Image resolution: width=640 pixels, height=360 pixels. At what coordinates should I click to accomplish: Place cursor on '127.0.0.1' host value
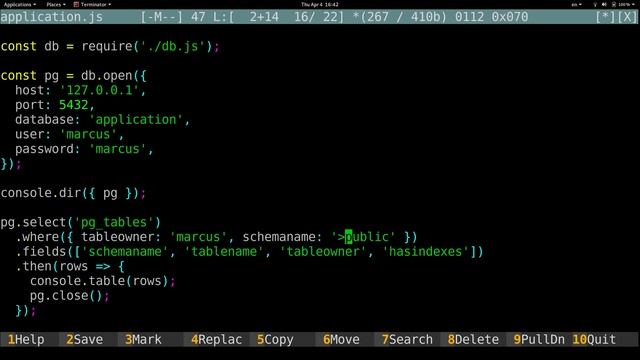[99, 90]
